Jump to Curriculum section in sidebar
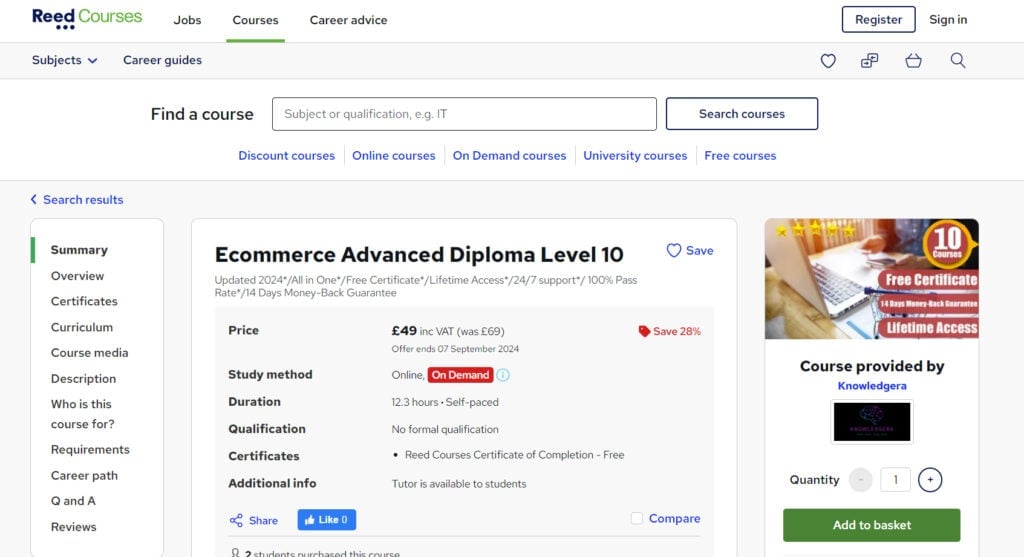 [82, 327]
